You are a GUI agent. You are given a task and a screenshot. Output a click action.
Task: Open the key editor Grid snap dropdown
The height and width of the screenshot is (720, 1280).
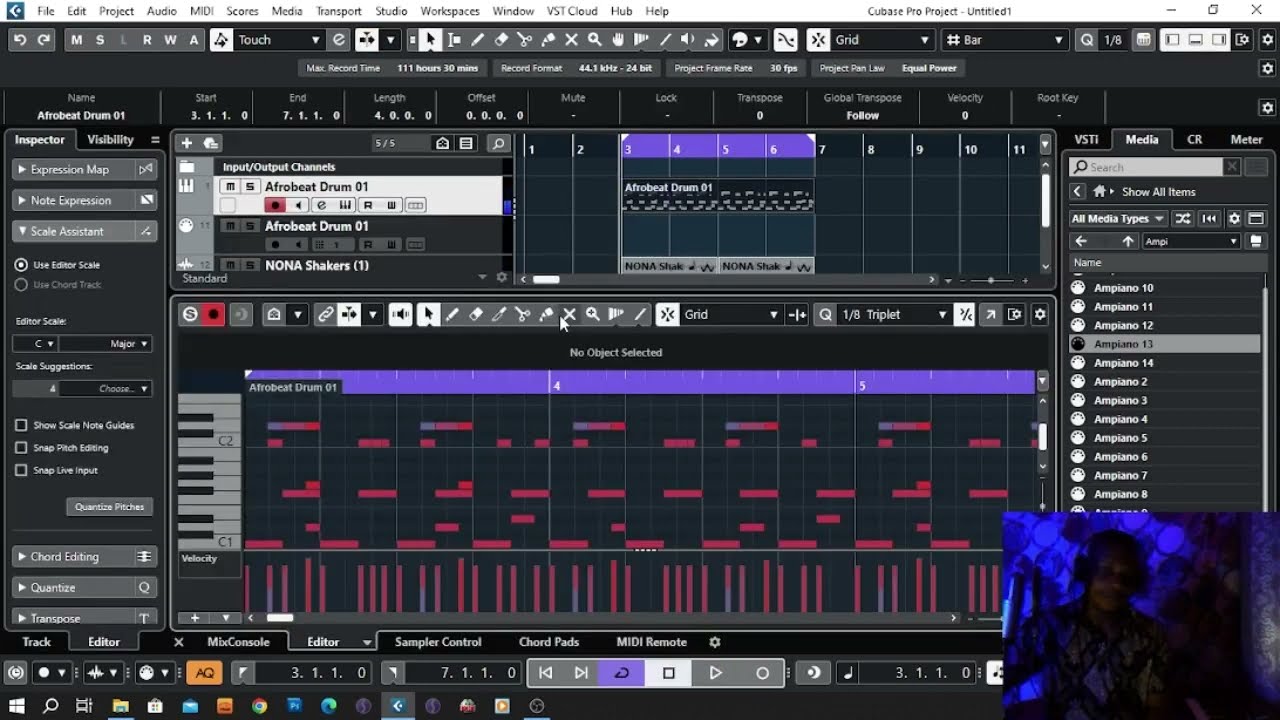pos(730,314)
